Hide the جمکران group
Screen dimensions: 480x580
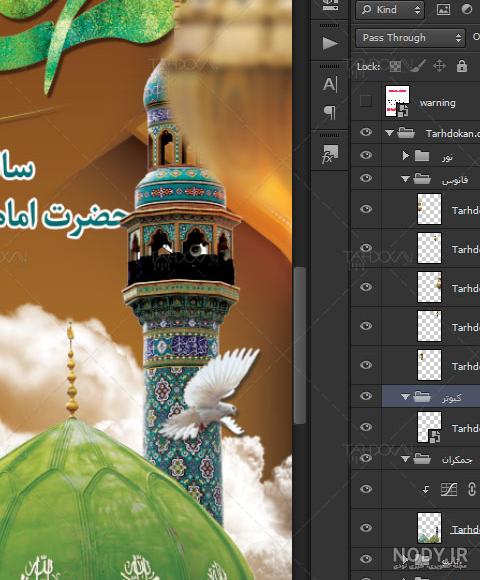[366, 458]
